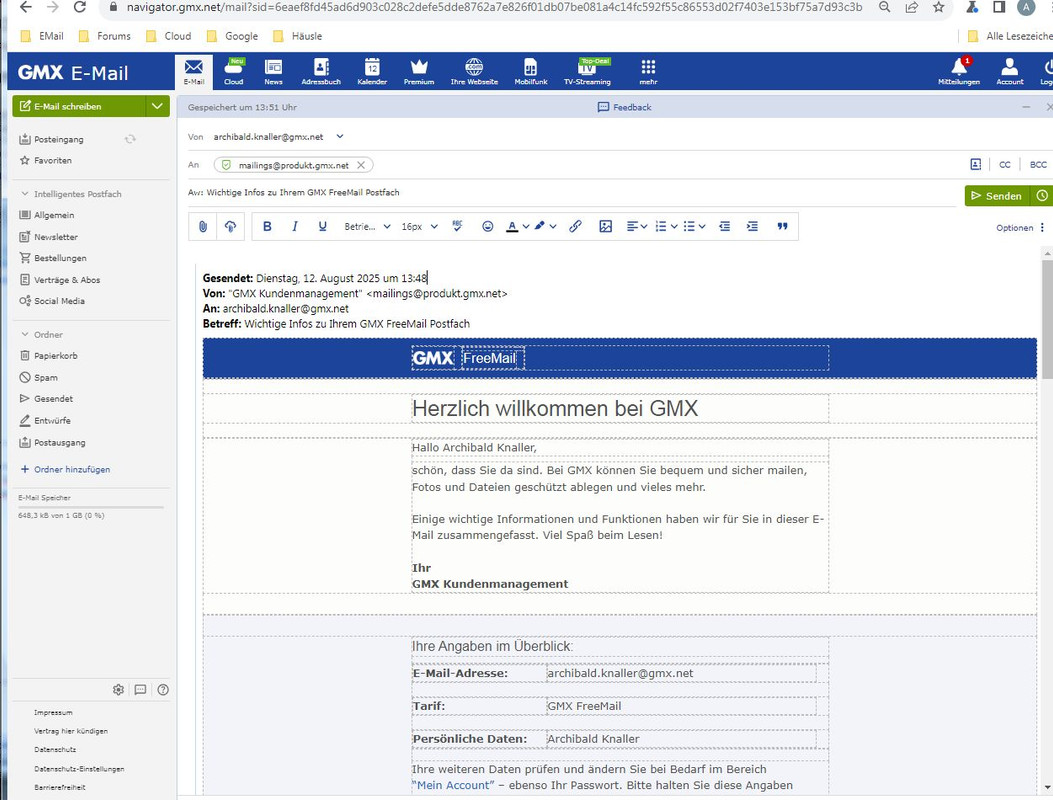The image size is (1053, 800).
Task: Switch to the News tab
Action: [273, 71]
